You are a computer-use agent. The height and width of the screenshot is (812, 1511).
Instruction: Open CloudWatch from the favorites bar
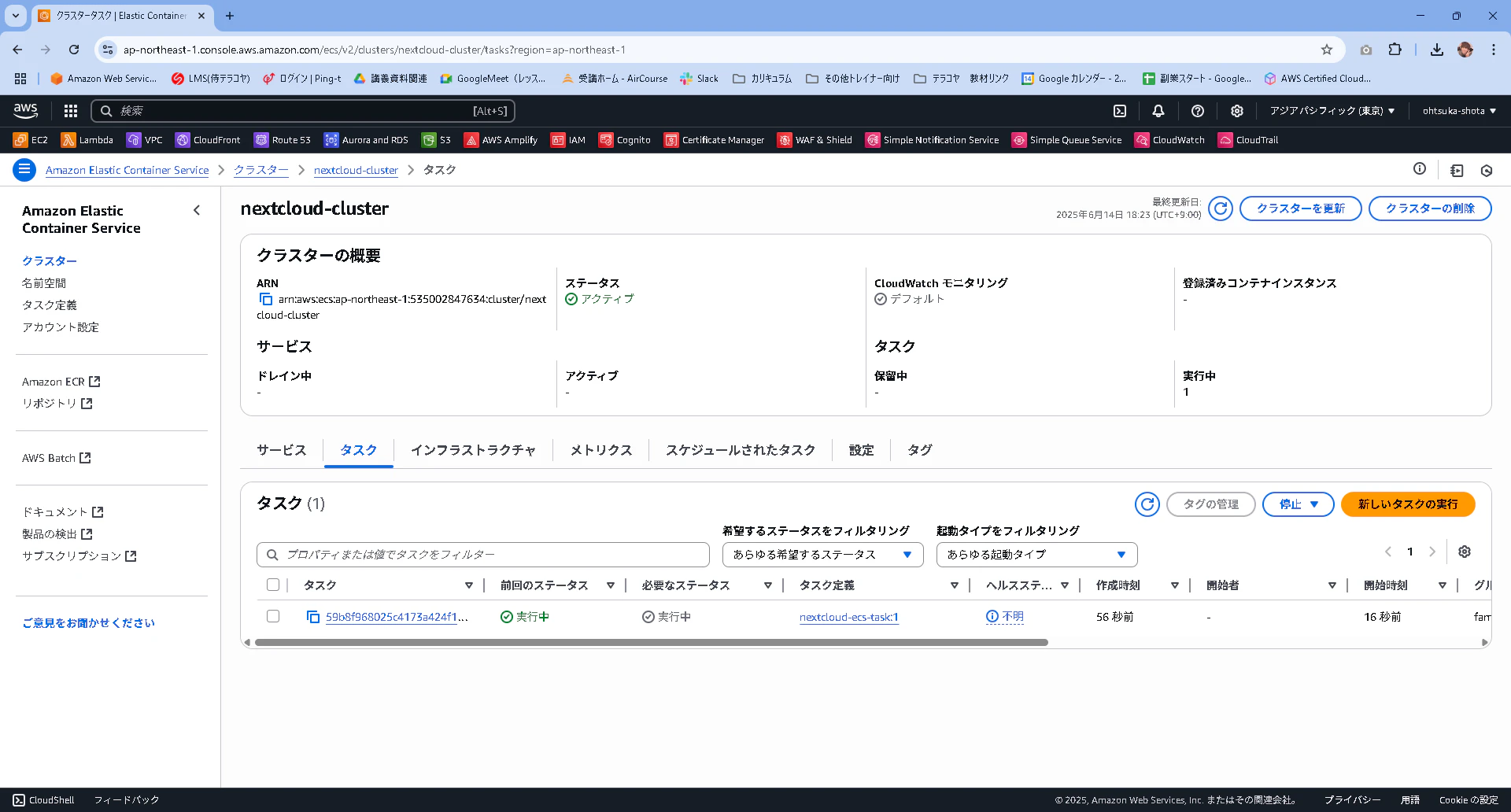tap(1170, 140)
